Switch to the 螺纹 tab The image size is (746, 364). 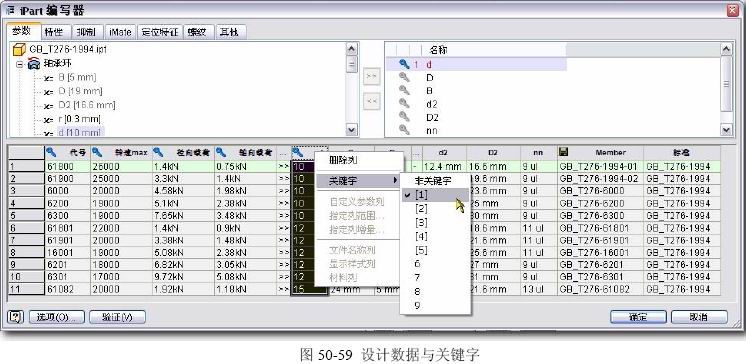point(198,32)
